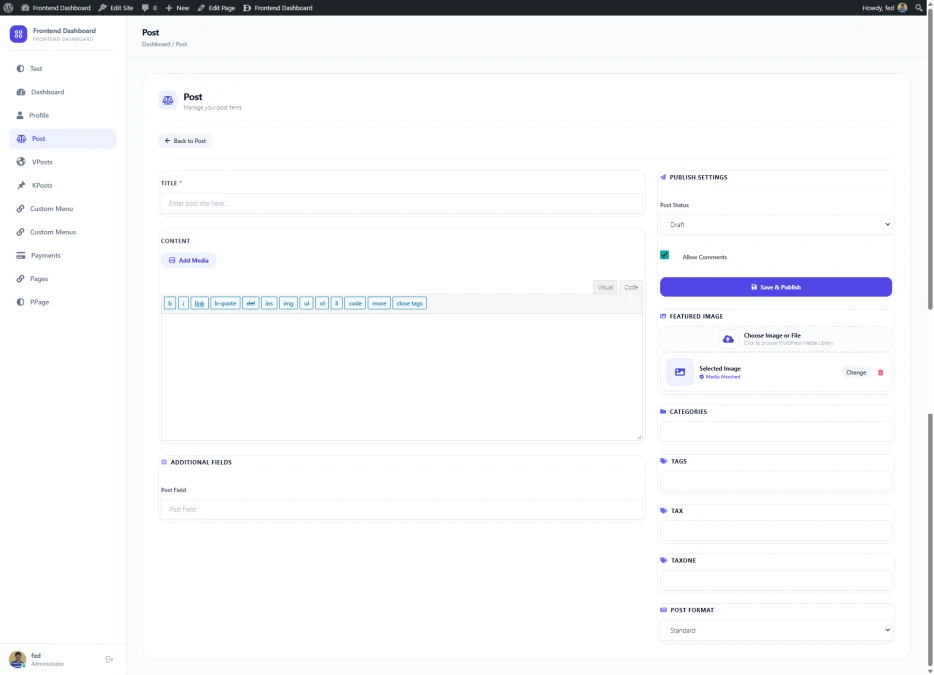Click the Selected Image thumbnail icon

(x=680, y=372)
